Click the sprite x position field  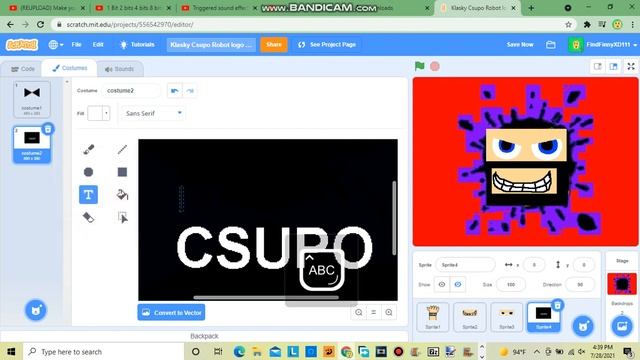point(534,265)
